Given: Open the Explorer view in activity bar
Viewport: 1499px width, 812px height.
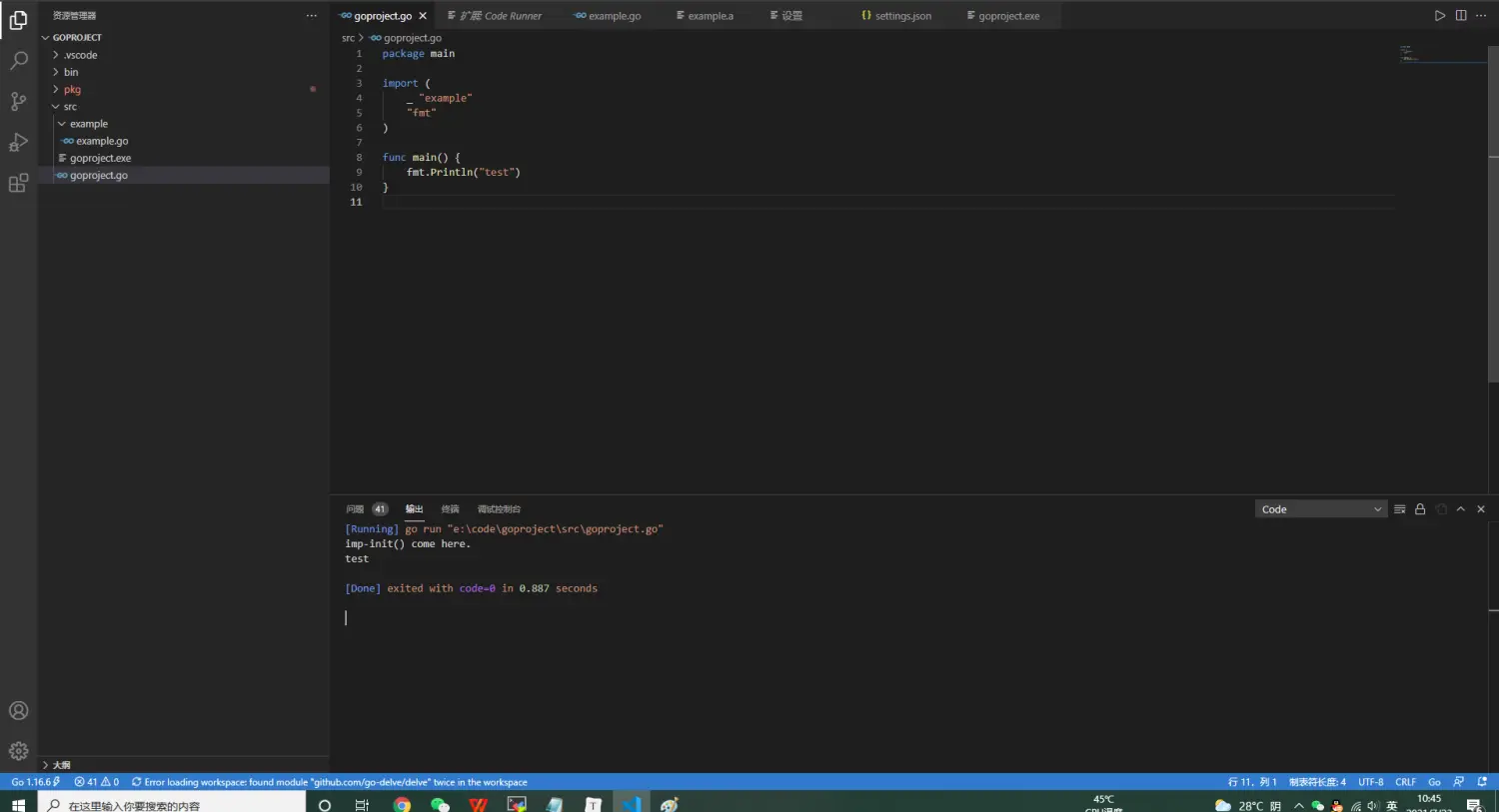Looking at the screenshot, I should pyautogui.click(x=18, y=20).
